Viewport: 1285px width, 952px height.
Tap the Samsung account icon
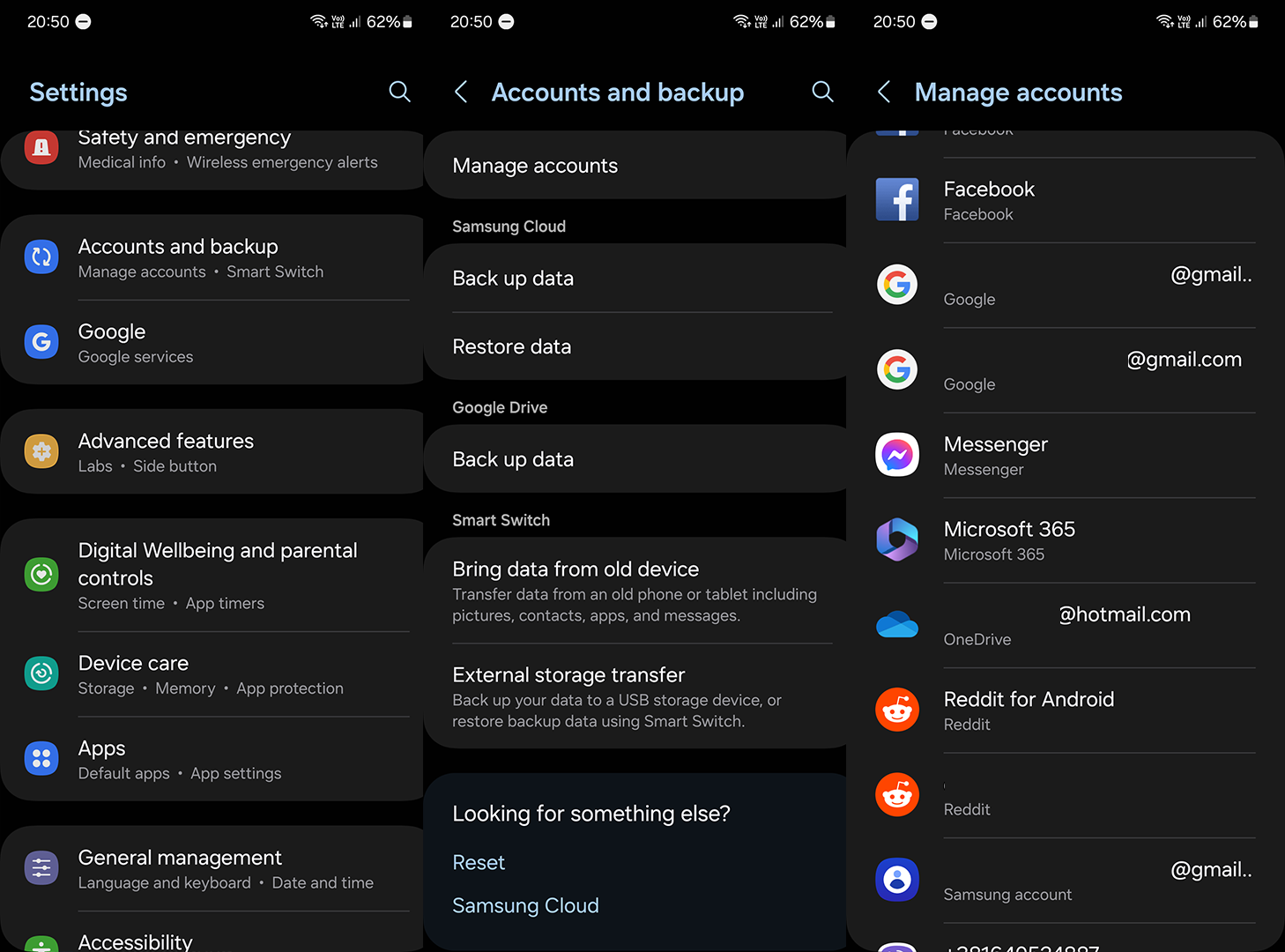(897, 880)
